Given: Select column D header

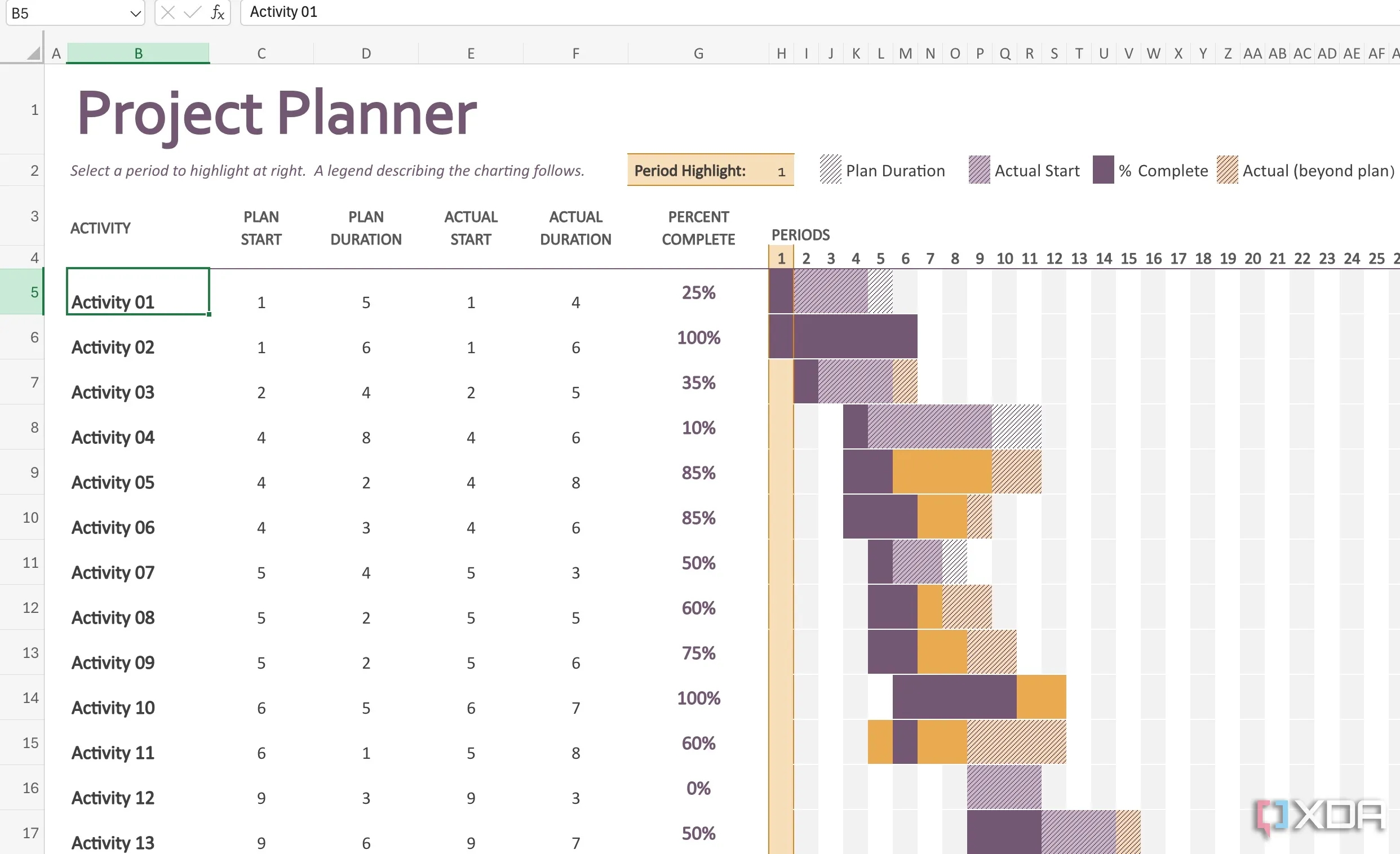Looking at the screenshot, I should point(366,52).
